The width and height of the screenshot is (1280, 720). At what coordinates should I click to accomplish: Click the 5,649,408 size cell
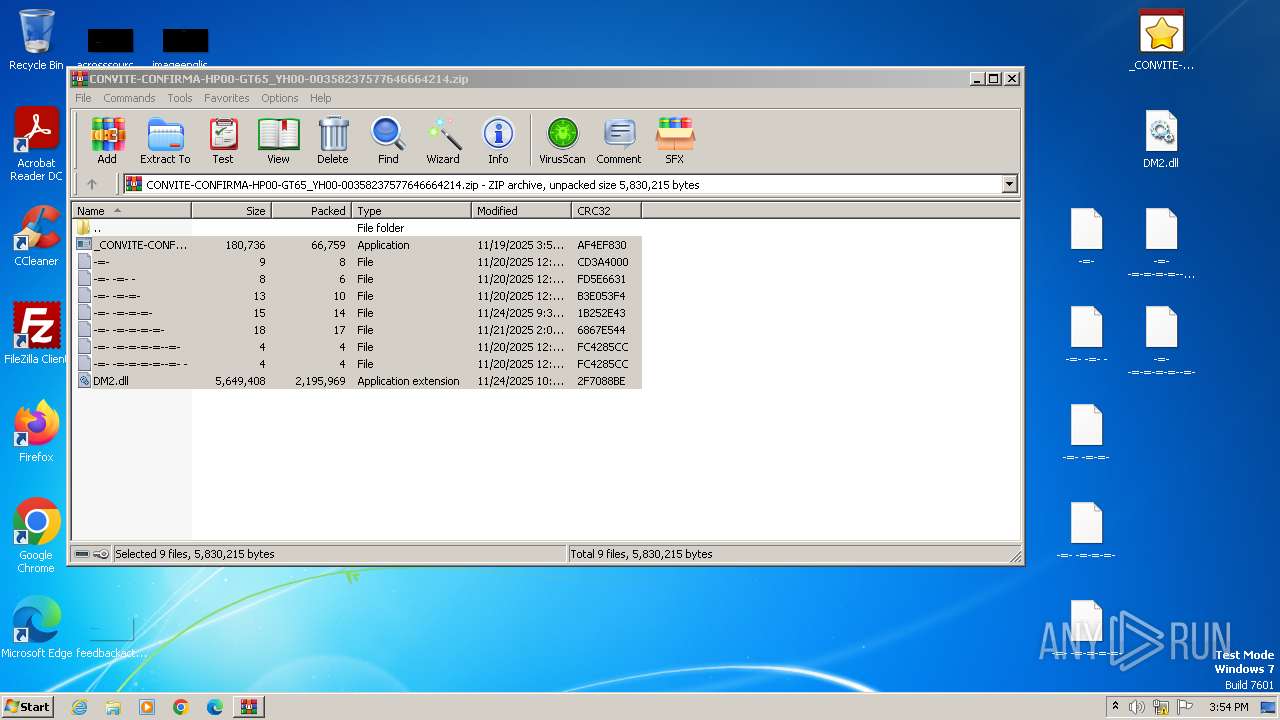click(x=240, y=381)
